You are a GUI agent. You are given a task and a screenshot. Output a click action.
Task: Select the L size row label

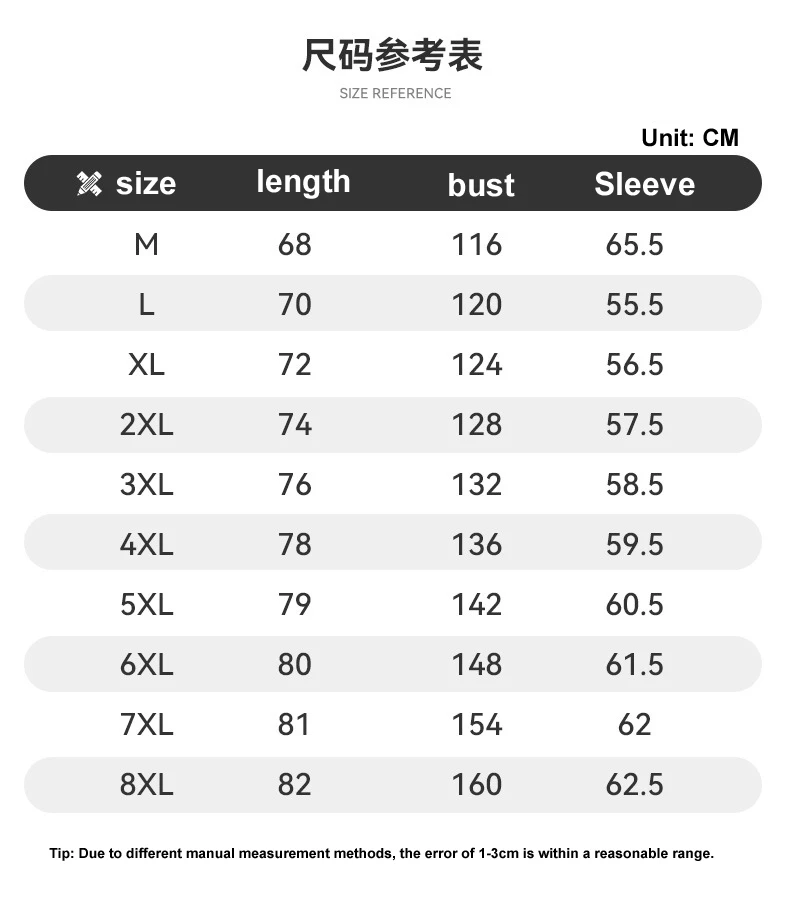click(146, 304)
